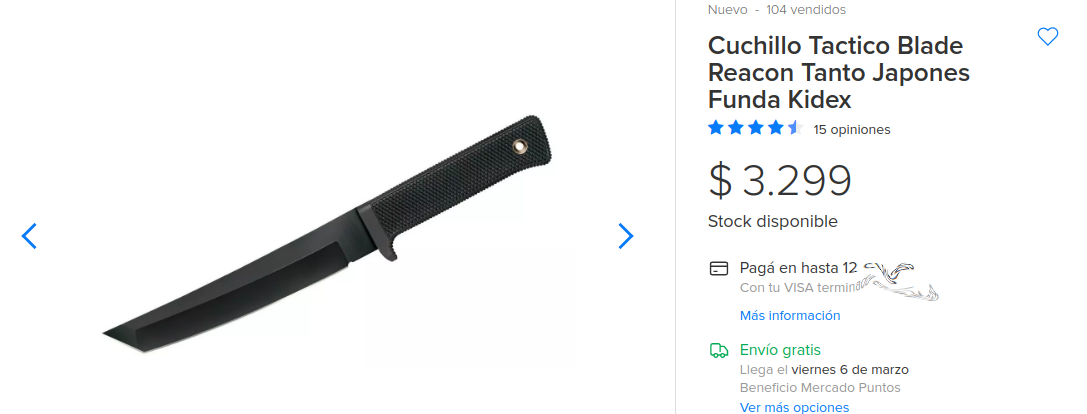The height and width of the screenshot is (414, 1087).
Task: Click the black tanto knife product image
Action: 327,236
